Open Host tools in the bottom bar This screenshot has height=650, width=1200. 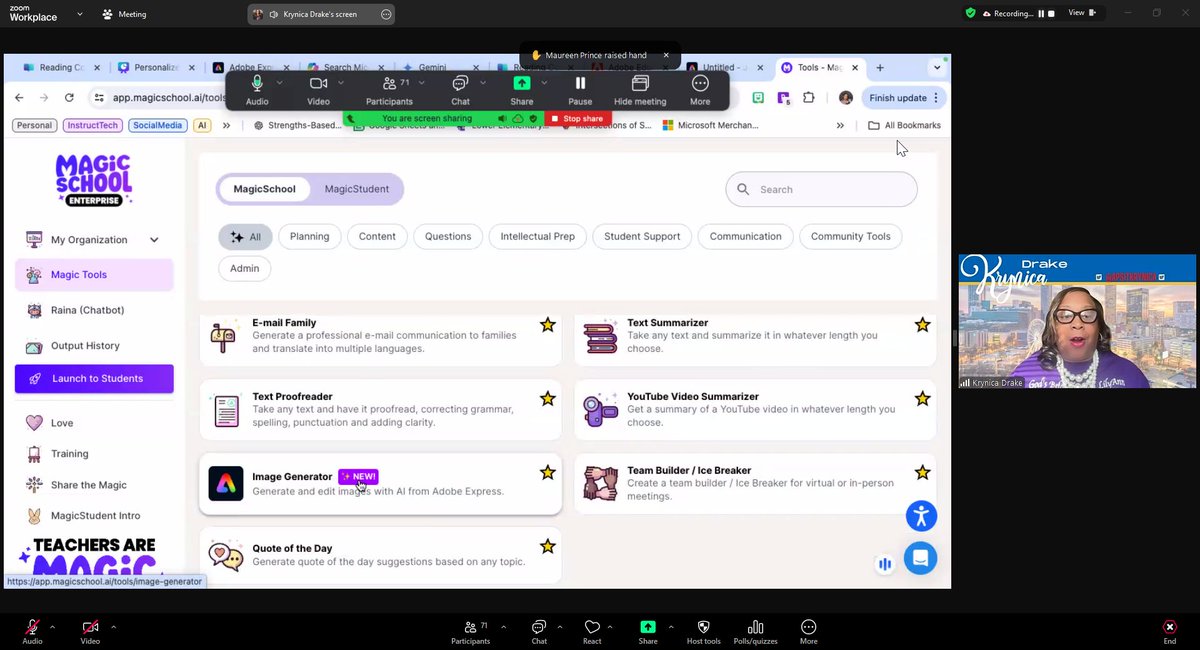click(x=702, y=632)
